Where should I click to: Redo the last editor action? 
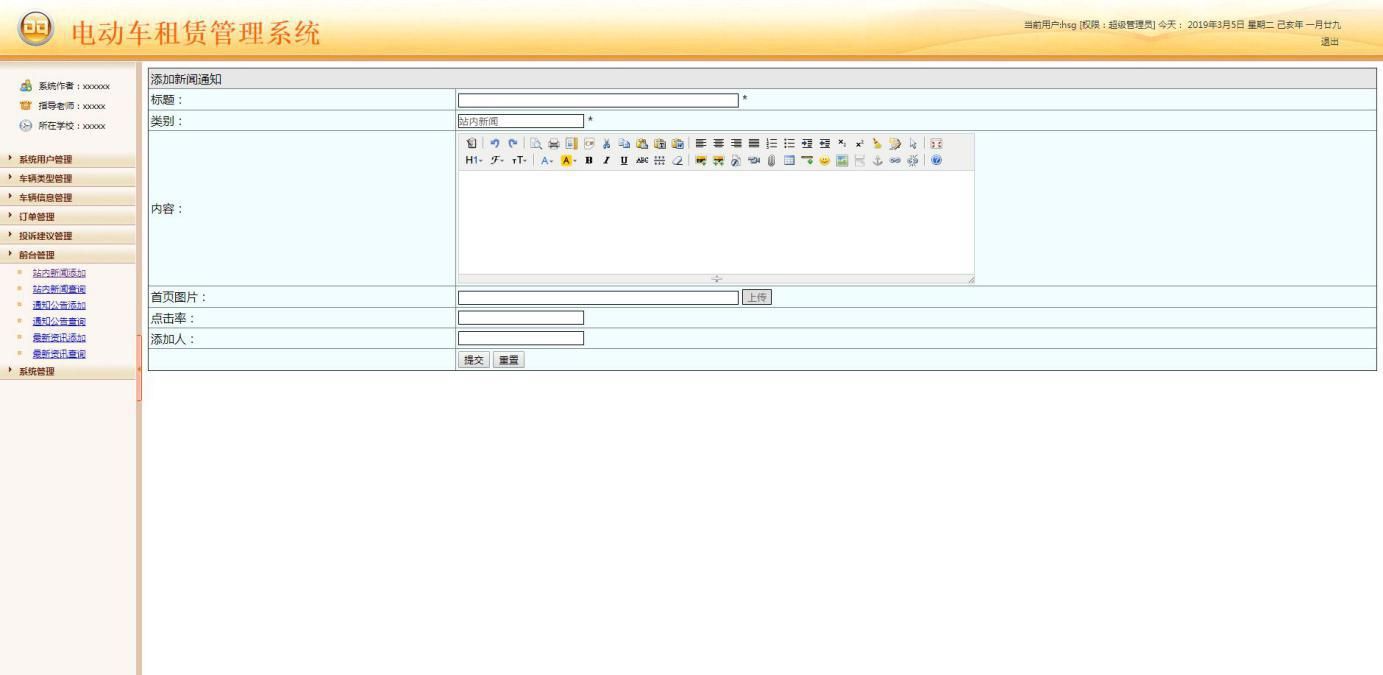click(512, 143)
